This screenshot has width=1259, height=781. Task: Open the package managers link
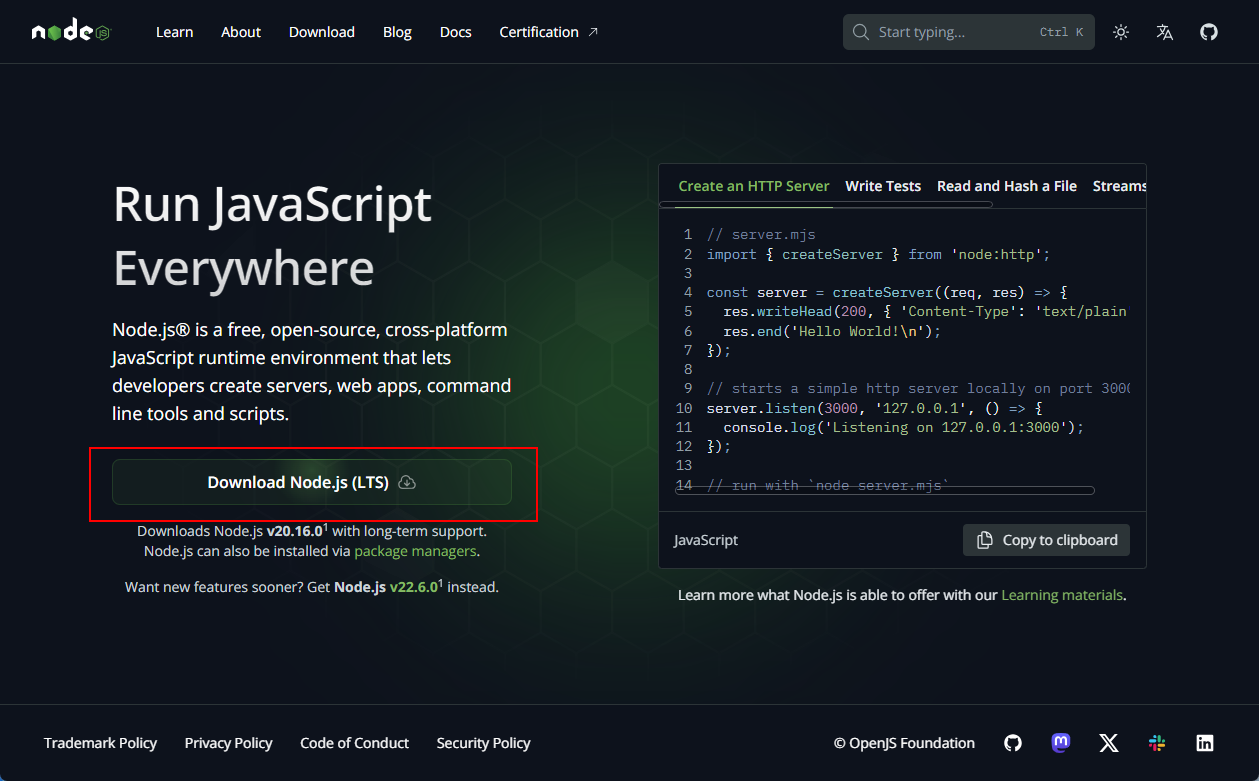pos(415,551)
